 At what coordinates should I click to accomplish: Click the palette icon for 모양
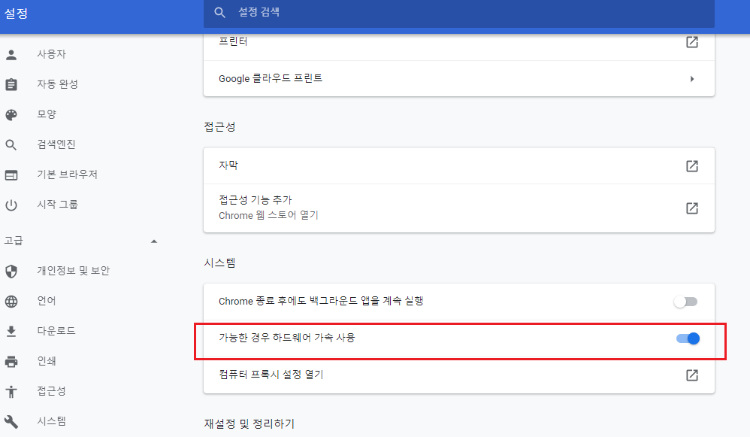tap(12, 114)
